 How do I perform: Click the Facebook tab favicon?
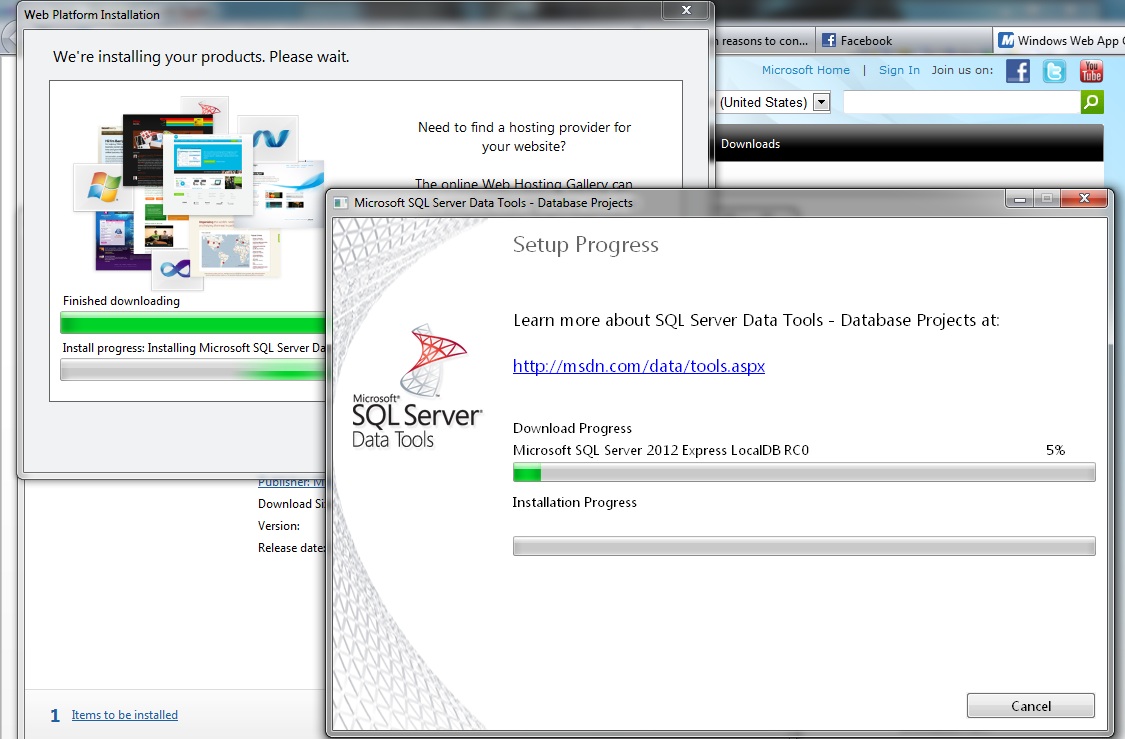pos(829,40)
